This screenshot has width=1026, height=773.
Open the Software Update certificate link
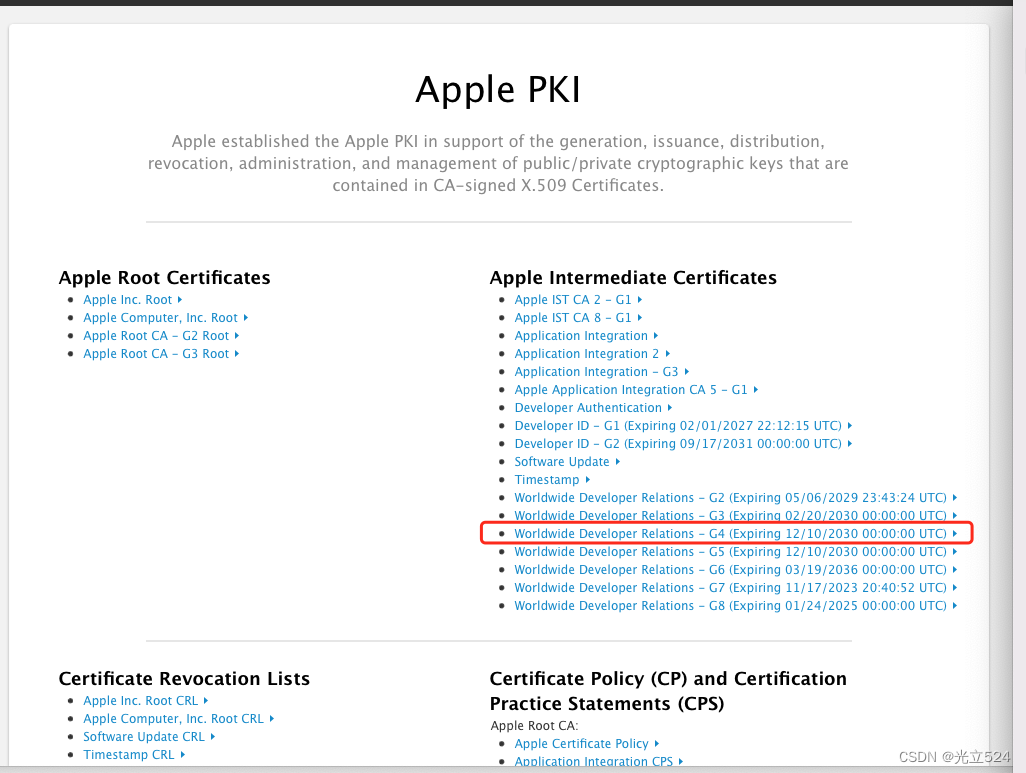pyautogui.click(x=561, y=461)
